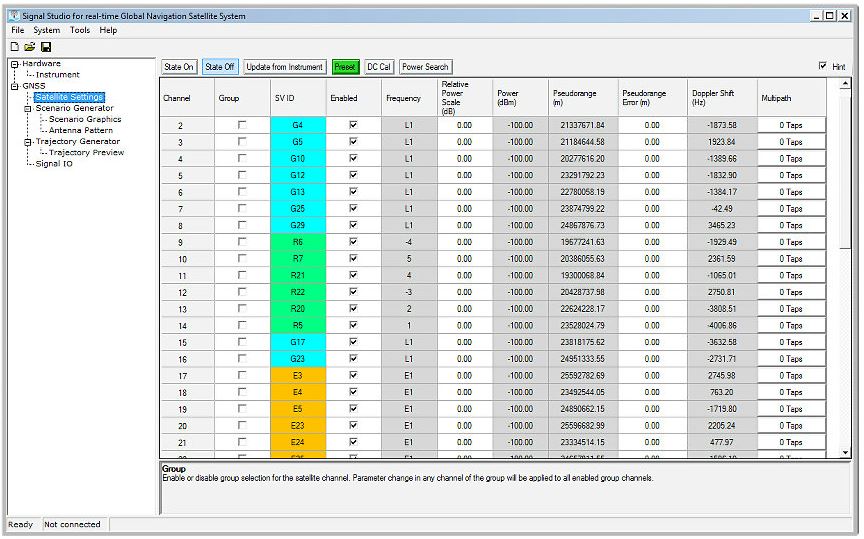Uncheck Enabled for satellite G4
The image size is (864, 539).
click(x=353, y=125)
